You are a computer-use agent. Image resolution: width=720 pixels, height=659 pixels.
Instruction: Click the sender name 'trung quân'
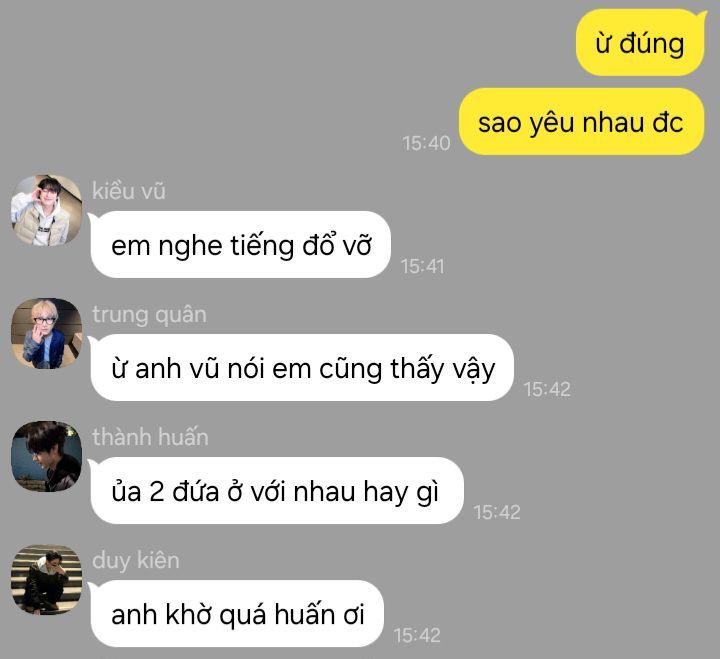tap(149, 315)
